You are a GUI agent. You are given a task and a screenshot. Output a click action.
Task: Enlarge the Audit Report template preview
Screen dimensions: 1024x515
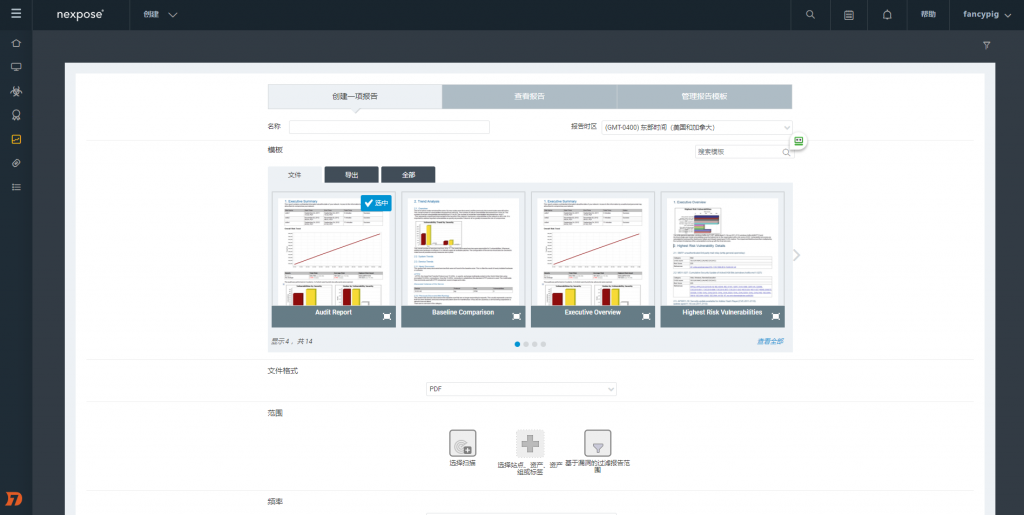[x=387, y=316]
